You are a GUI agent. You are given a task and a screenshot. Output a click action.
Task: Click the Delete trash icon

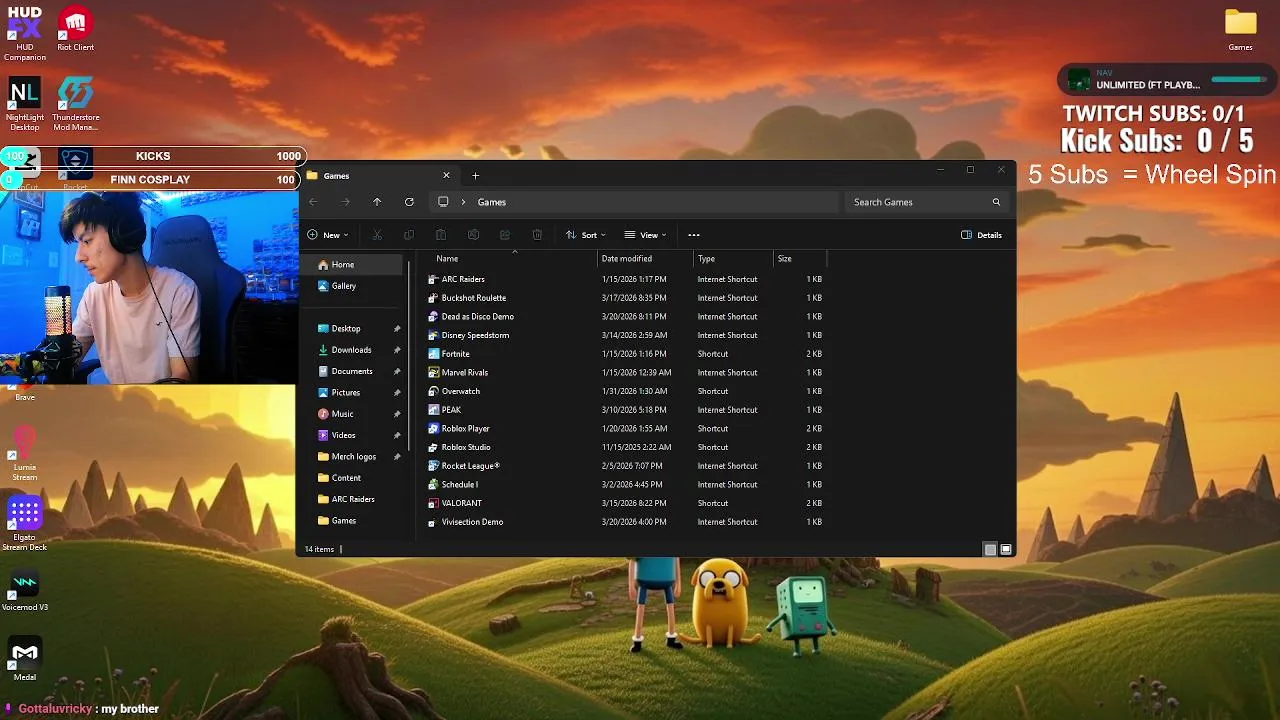537,235
